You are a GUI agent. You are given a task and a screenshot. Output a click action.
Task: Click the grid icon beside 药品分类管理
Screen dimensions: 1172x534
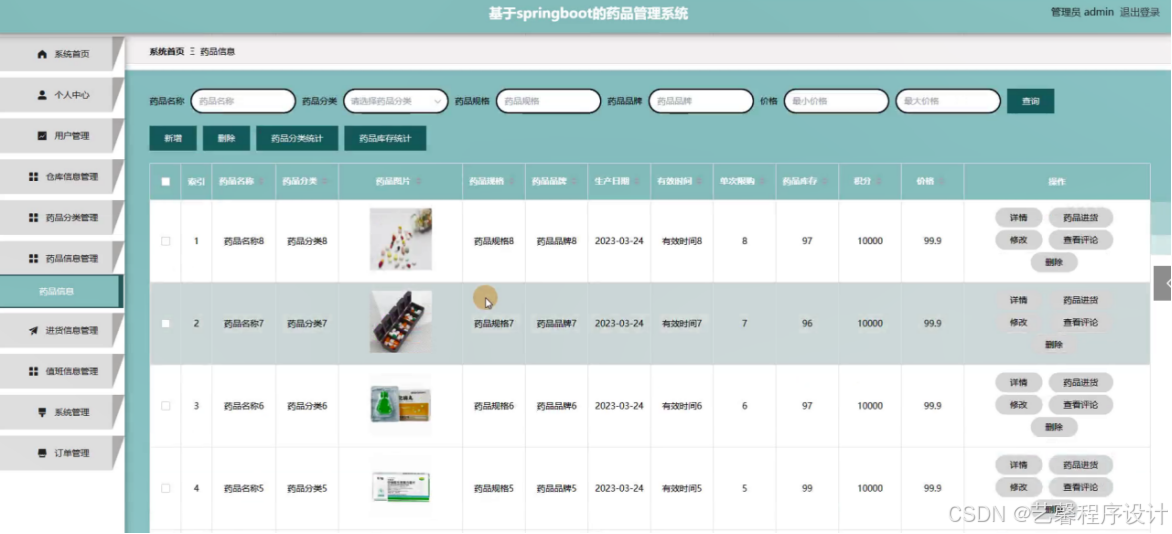tap(33, 218)
